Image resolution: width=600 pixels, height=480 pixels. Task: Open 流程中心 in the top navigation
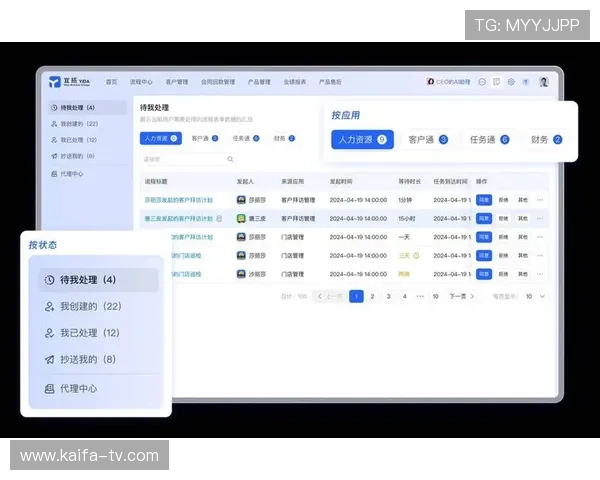[x=141, y=82]
